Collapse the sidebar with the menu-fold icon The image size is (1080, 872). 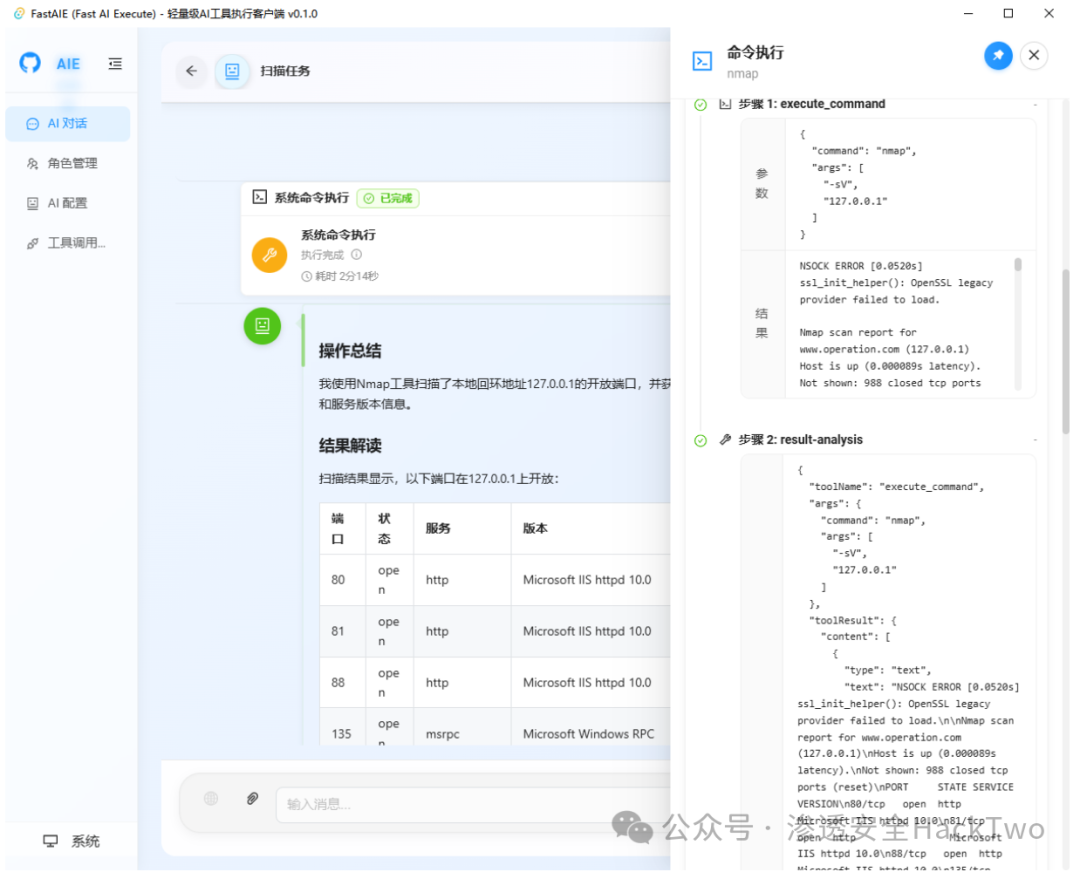point(115,63)
